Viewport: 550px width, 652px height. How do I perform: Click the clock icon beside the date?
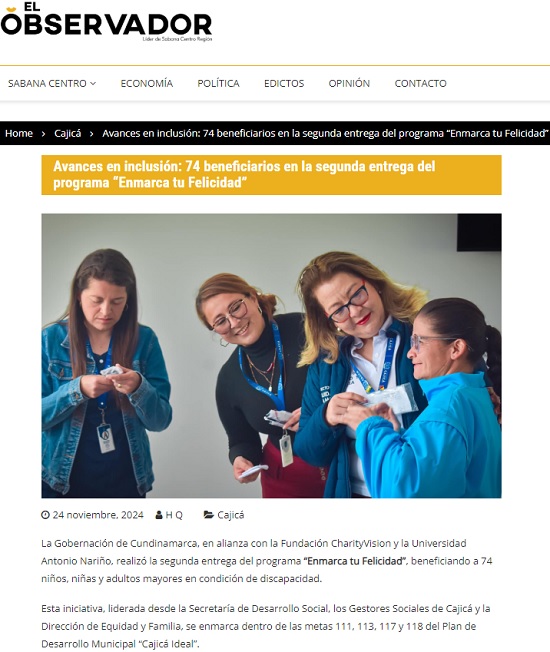[x=45, y=515]
